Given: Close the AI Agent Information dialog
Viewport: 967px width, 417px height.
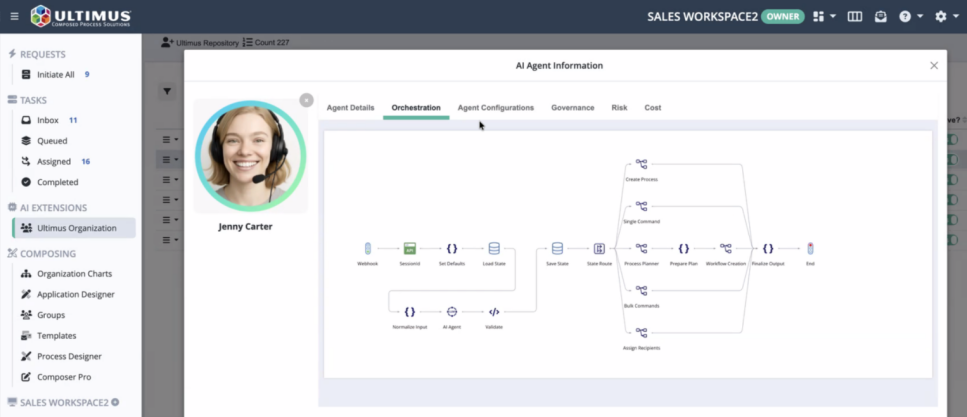Looking at the screenshot, I should [x=934, y=65].
